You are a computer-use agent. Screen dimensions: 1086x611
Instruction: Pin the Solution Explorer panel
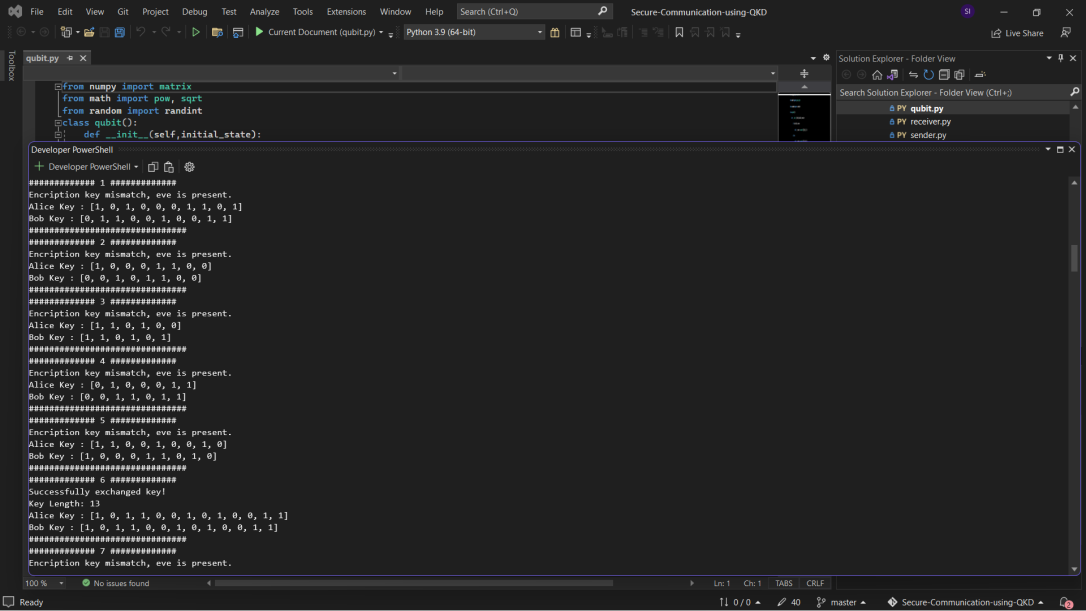tap(1060, 58)
